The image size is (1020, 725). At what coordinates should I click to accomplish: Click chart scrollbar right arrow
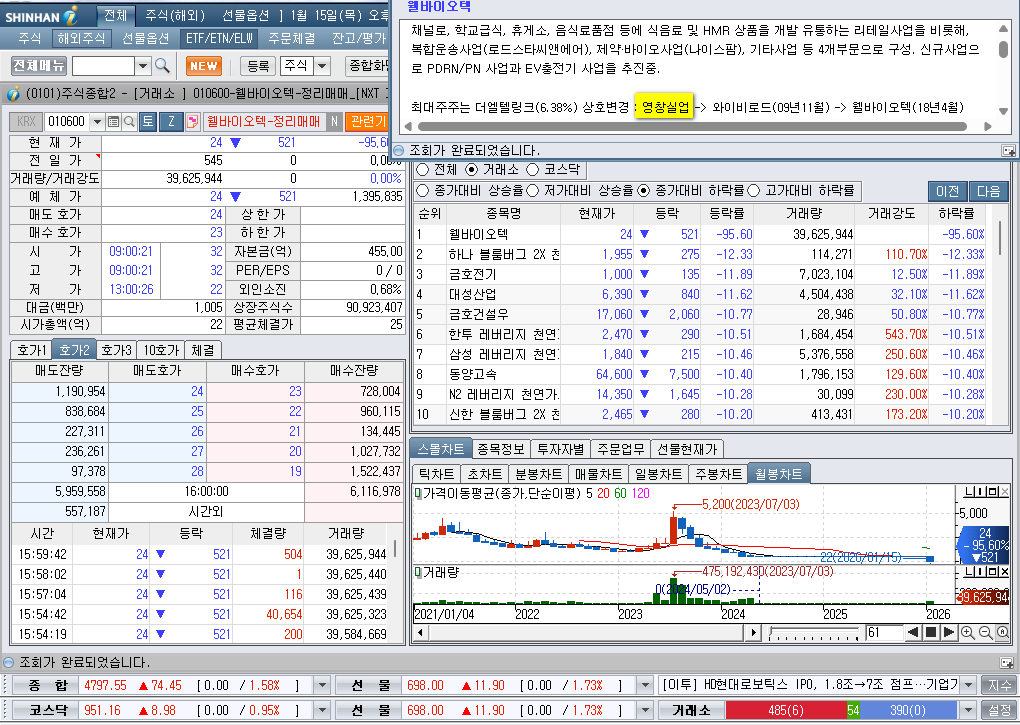click(753, 632)
